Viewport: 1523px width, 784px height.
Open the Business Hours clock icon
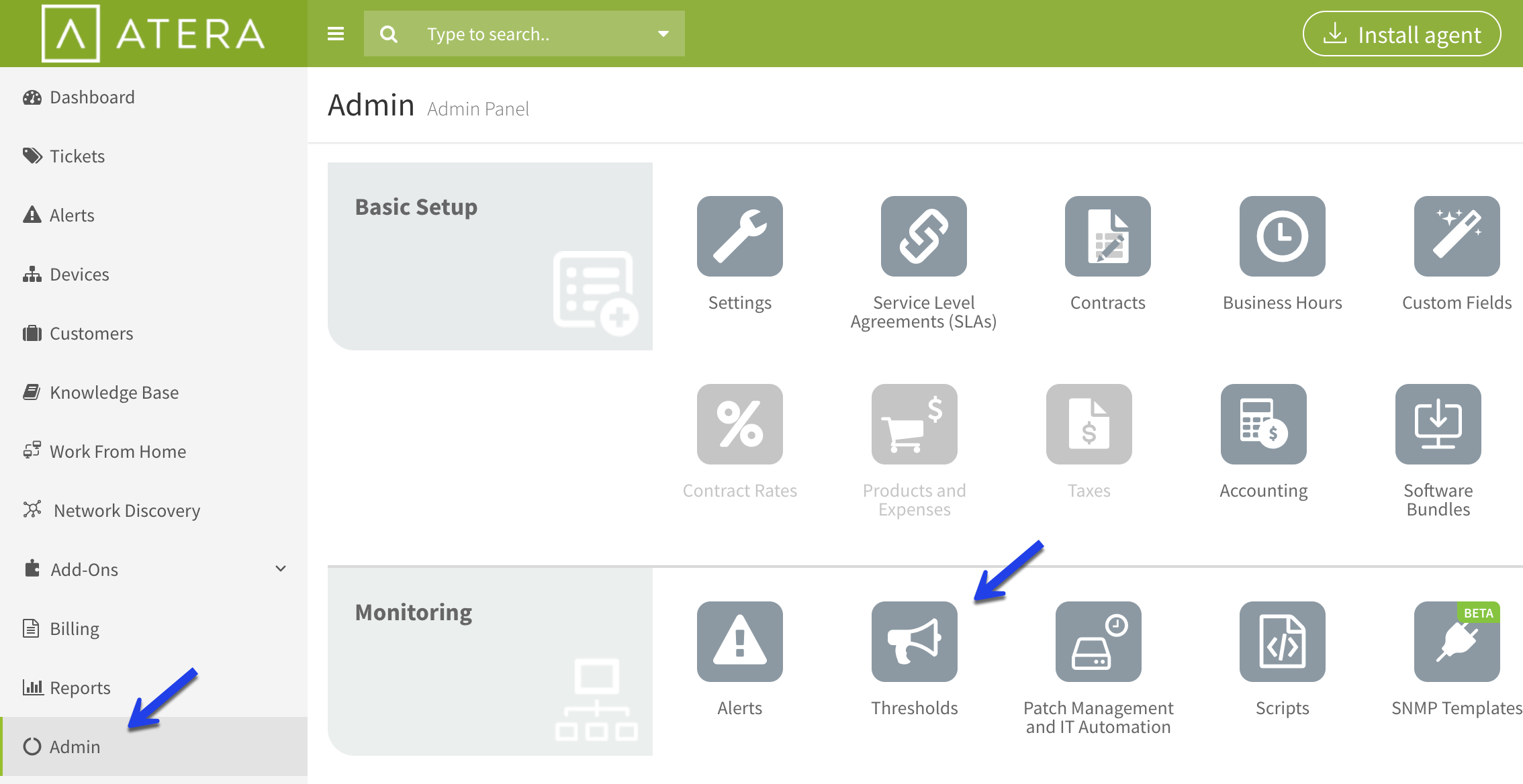coord(1282,236)
